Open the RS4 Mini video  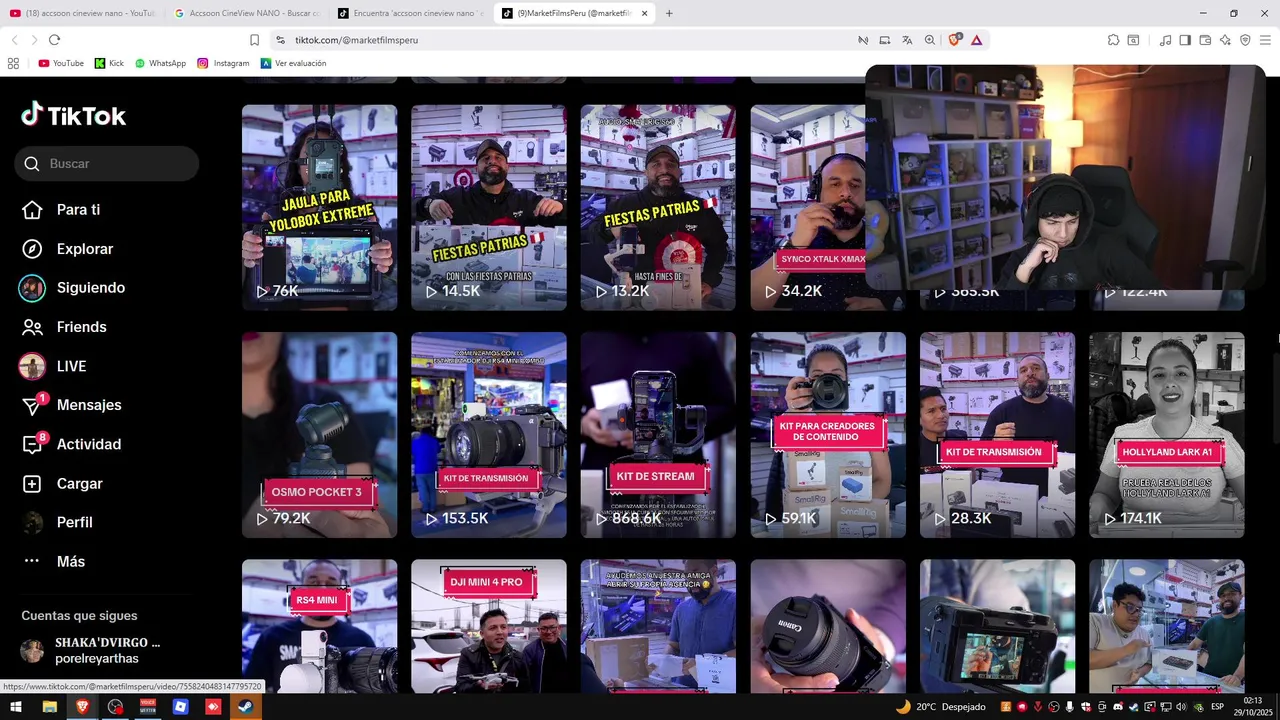click(x=319, y=626)
